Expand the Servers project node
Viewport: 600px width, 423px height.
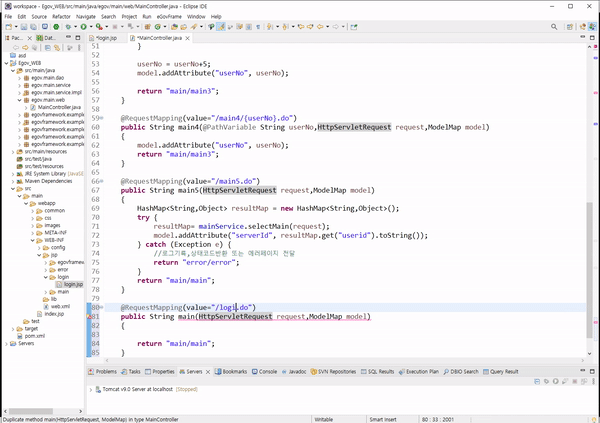(x=4, y=344)
